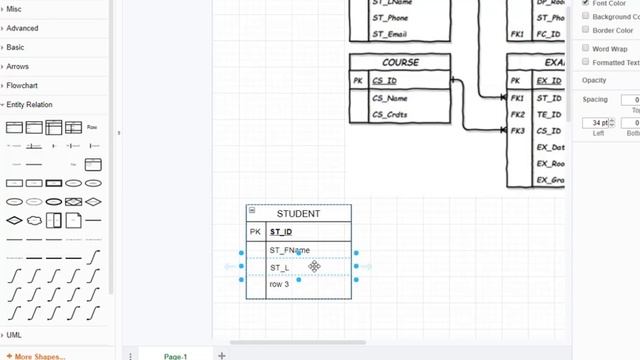Collapse the STUDENT table using its minus icon
This screenshot has width=640, height=360.
(252, 210)
